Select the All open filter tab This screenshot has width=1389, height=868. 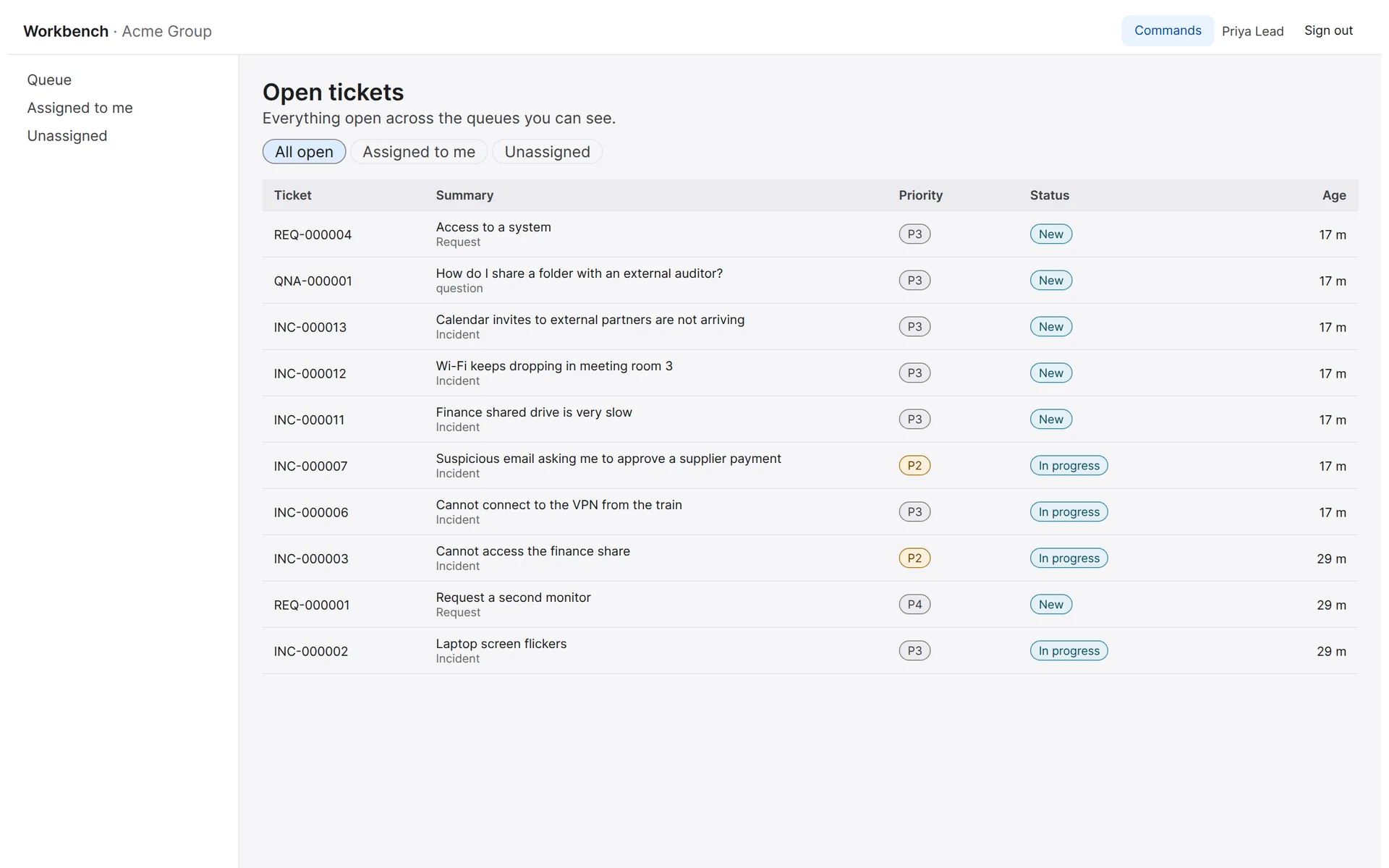304,151
